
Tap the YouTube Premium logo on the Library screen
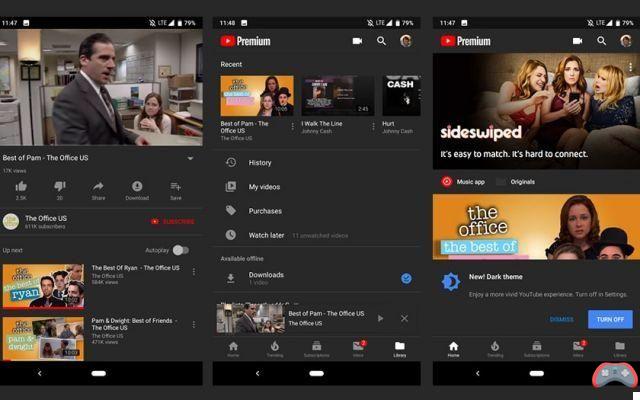(245, 41)
